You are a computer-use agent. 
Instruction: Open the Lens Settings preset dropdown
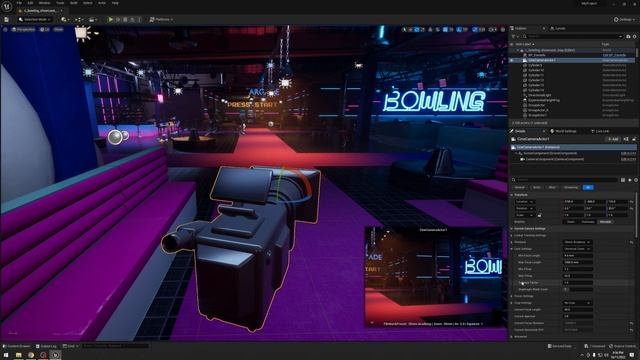tap(578, 249)
